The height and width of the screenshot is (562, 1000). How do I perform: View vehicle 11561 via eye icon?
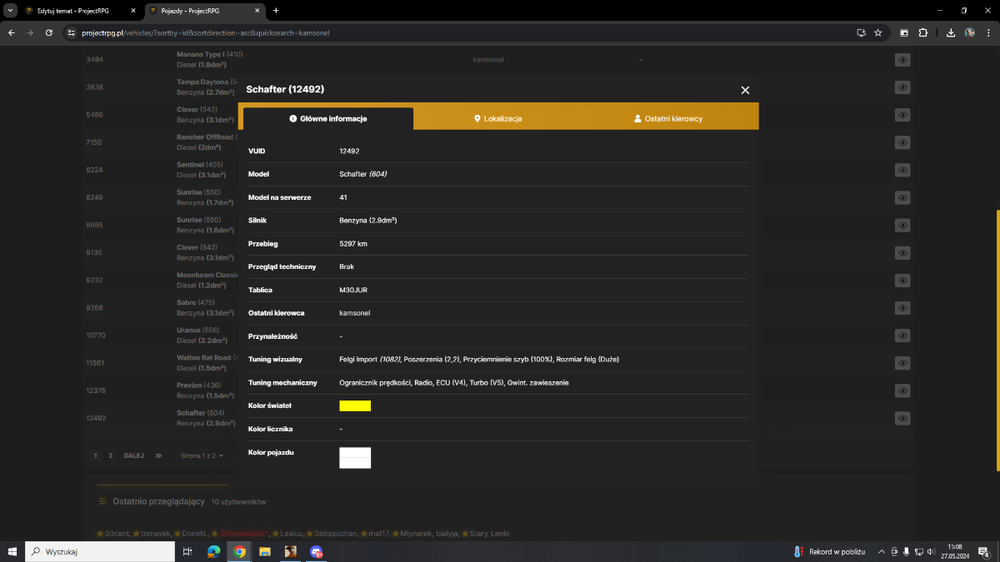pyautogui.click(x=902, y=363)
